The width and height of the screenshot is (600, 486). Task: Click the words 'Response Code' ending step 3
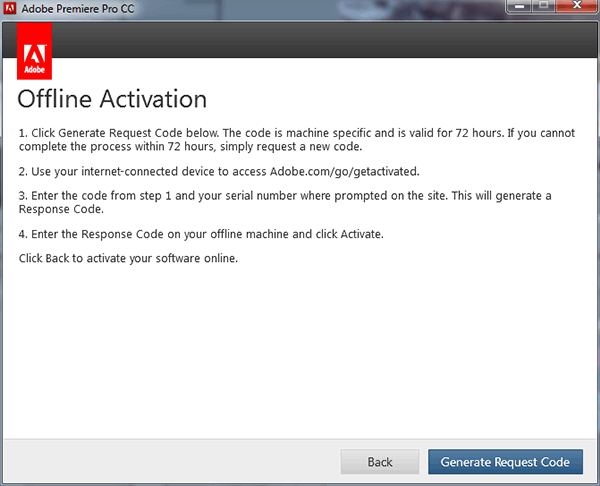[61, 209]
